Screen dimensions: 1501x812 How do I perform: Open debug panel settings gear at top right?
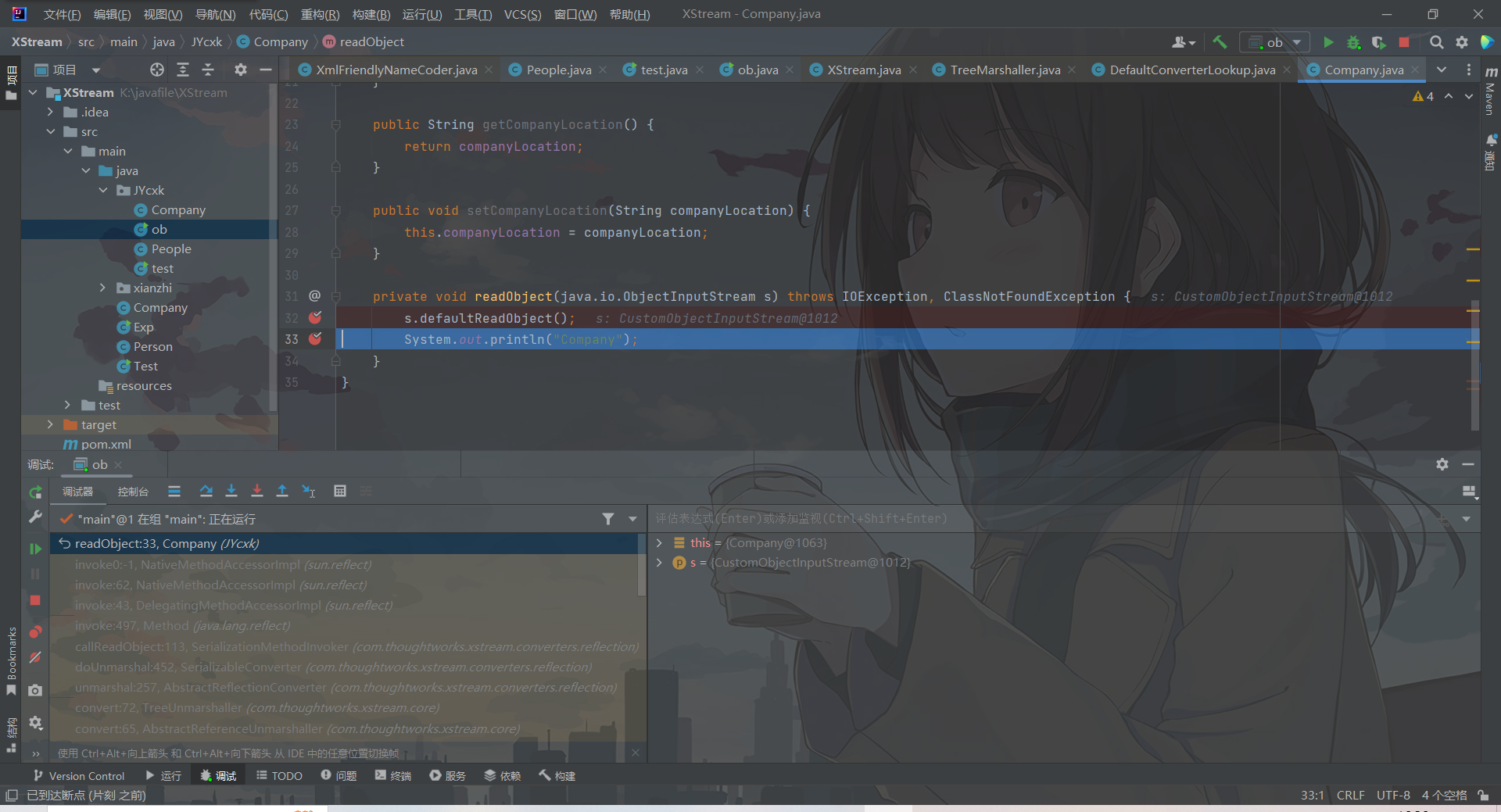[1442, 464]
